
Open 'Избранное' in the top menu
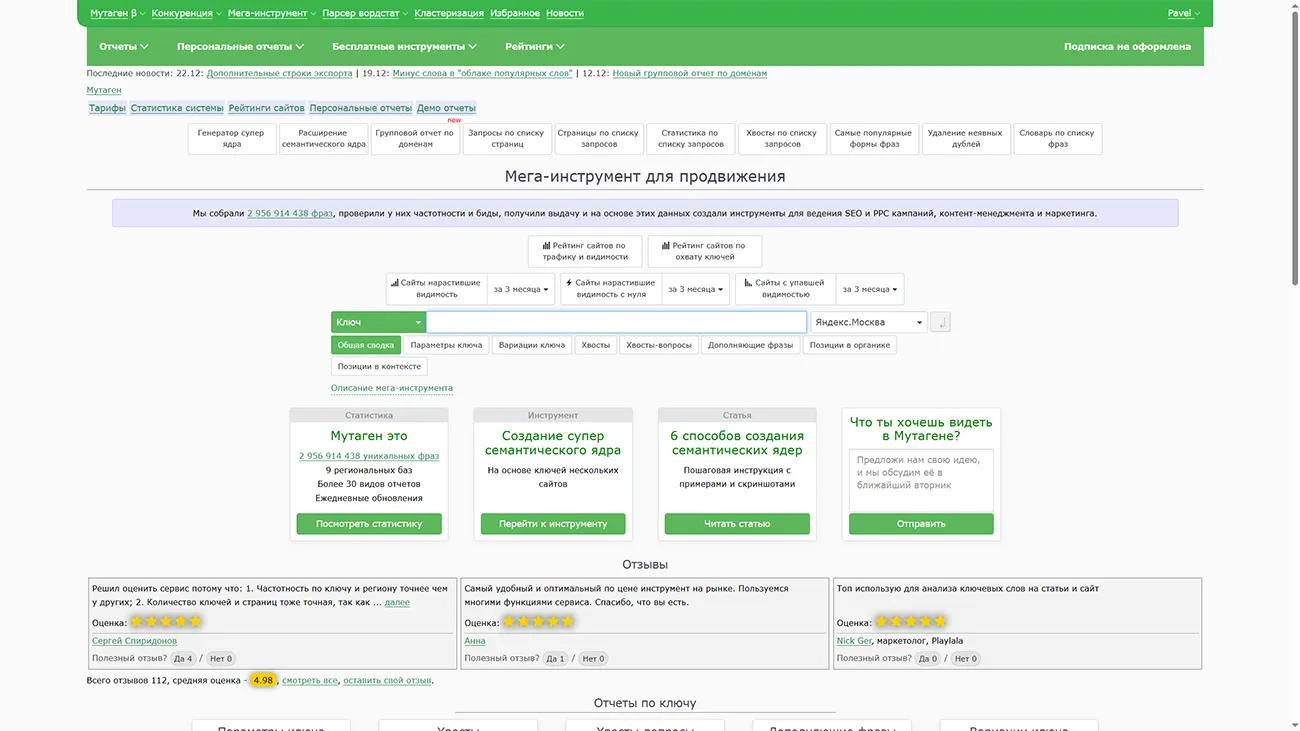tap(515, 14)
